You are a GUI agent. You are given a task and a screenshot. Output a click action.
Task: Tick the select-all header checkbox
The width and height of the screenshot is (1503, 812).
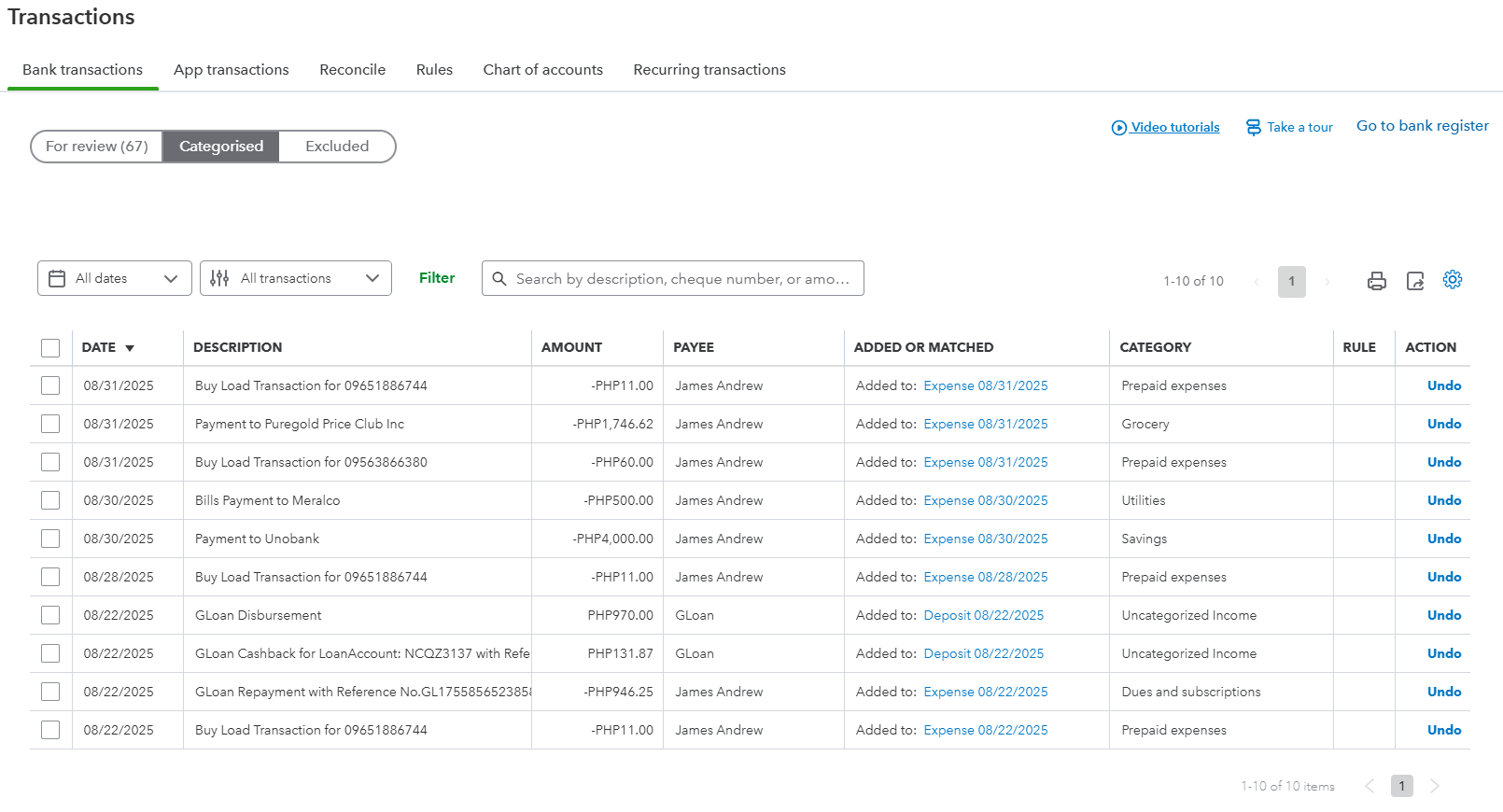click(x=50, y=348)
